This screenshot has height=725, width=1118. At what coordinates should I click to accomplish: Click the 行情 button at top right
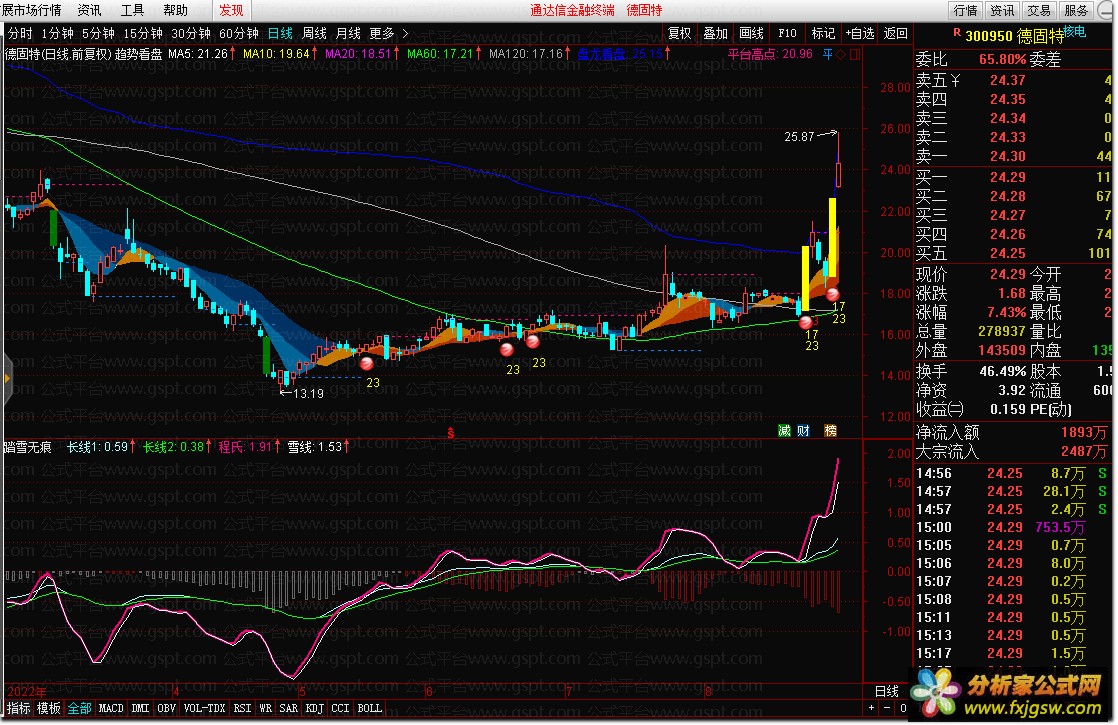(965, 11)
